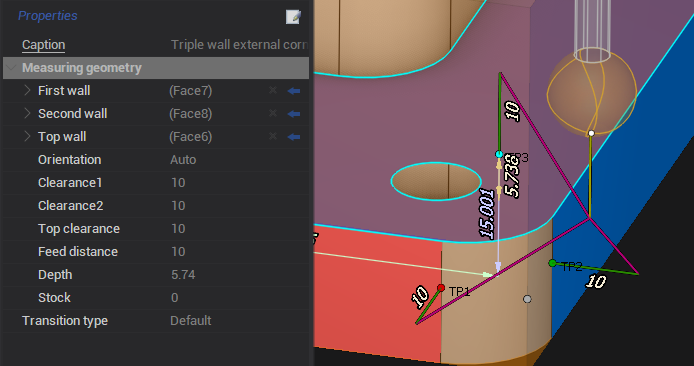
Task: Click the Orientation label
Action: pyautogui.click(x=69, y=159)
